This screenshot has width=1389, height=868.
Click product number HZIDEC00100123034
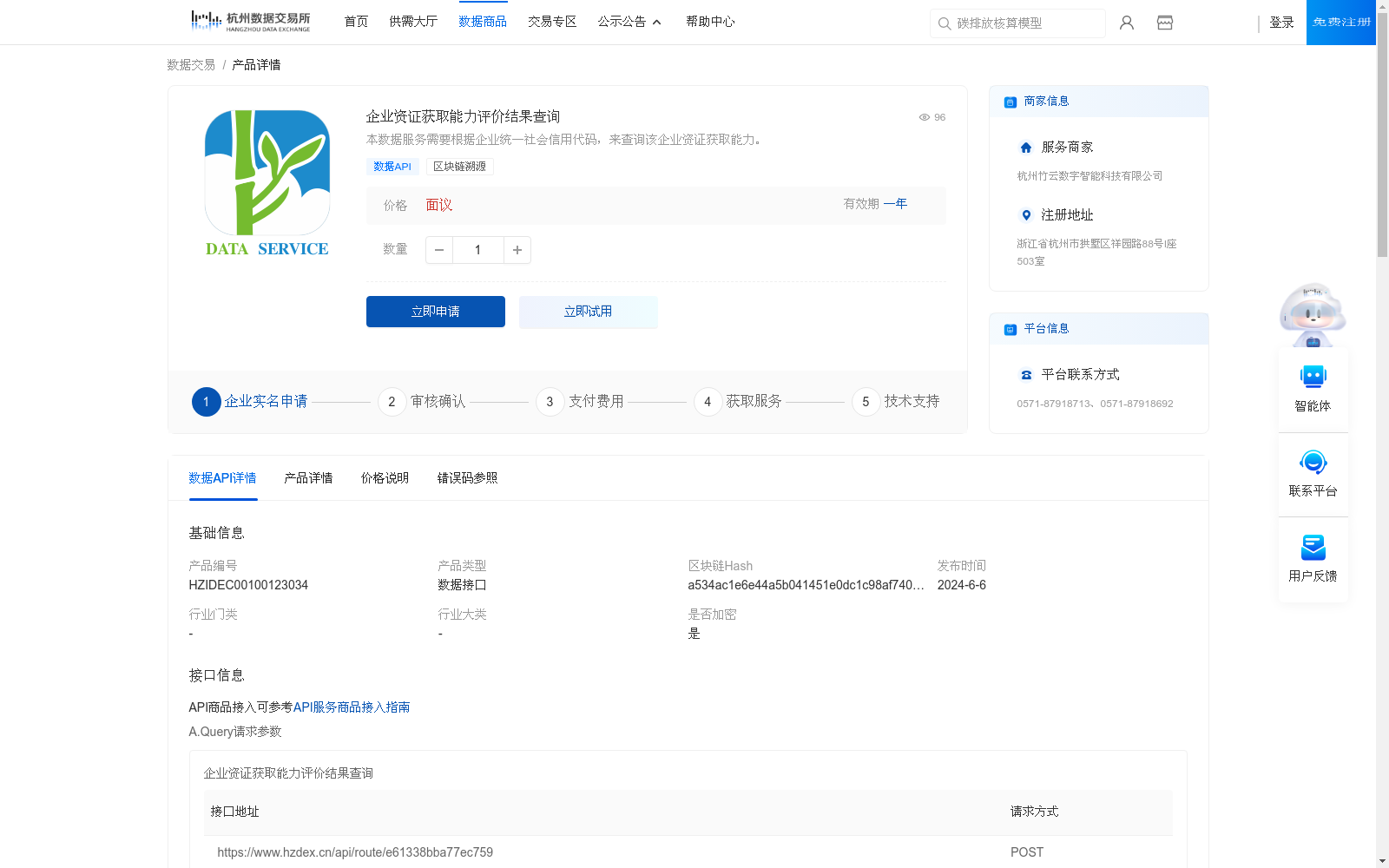(248, 585)
